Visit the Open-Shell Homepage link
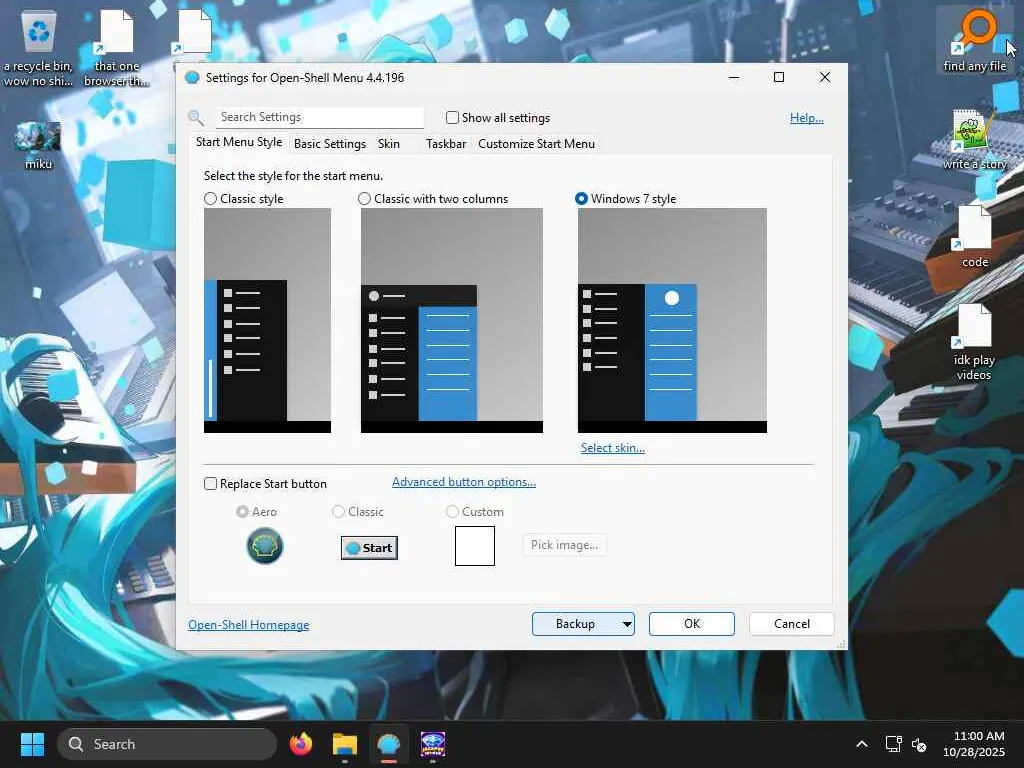This screenshot has width=1024, height=768. tap(249, 625)
